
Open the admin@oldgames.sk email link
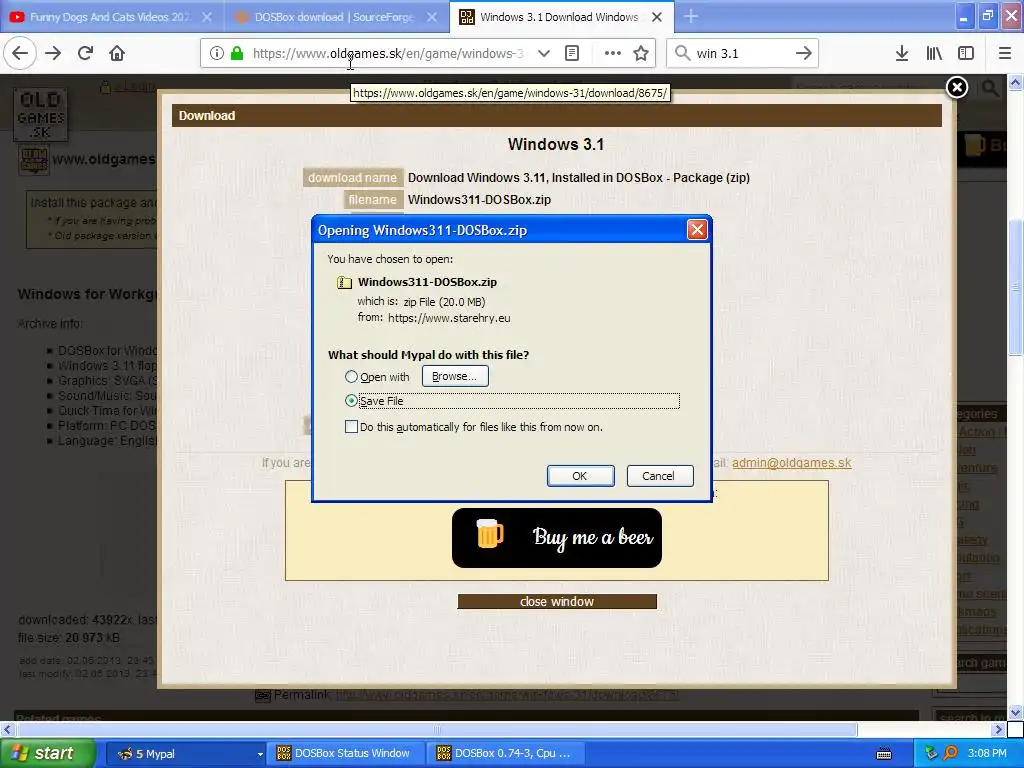point(792,462)
